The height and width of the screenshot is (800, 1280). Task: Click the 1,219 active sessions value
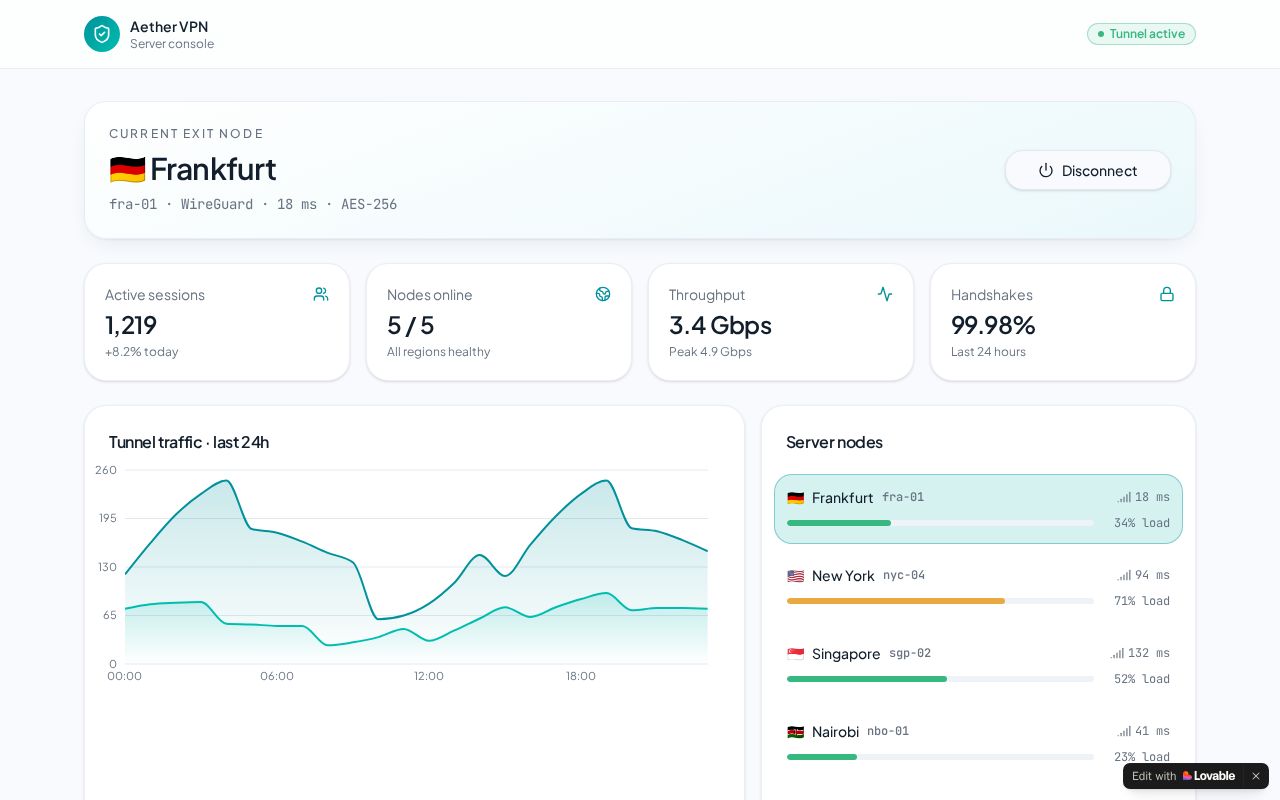[x=131, y=325]
